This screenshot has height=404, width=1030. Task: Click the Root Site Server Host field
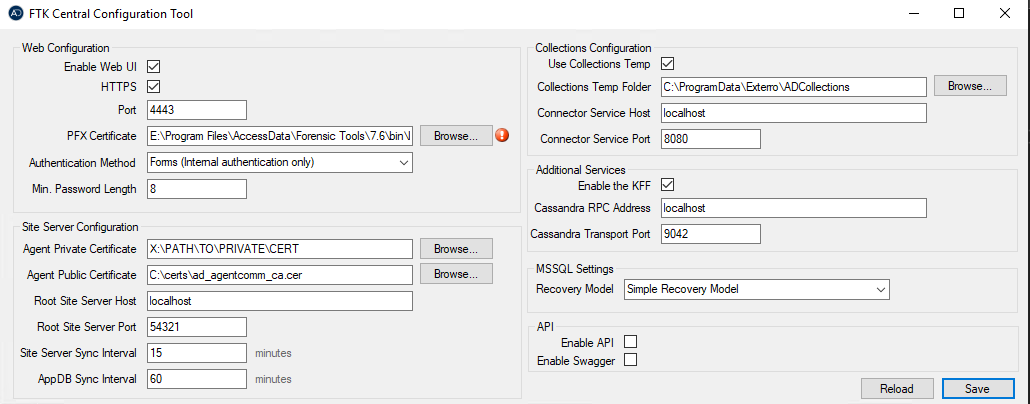tap(280, 301)
